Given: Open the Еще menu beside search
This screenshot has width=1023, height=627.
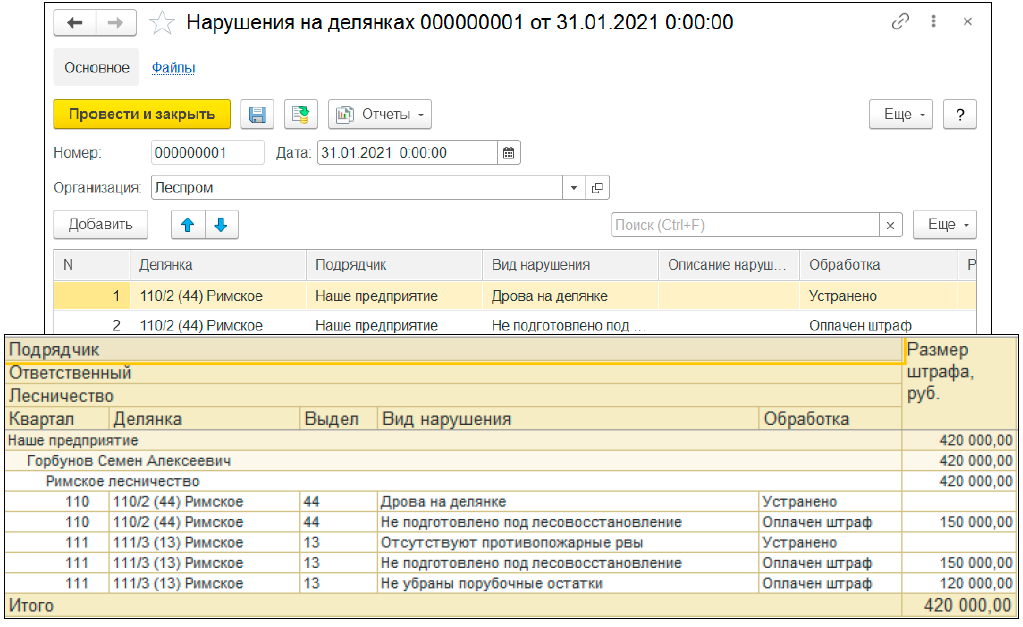Looking at the screenshot, I should pos(944,225).
